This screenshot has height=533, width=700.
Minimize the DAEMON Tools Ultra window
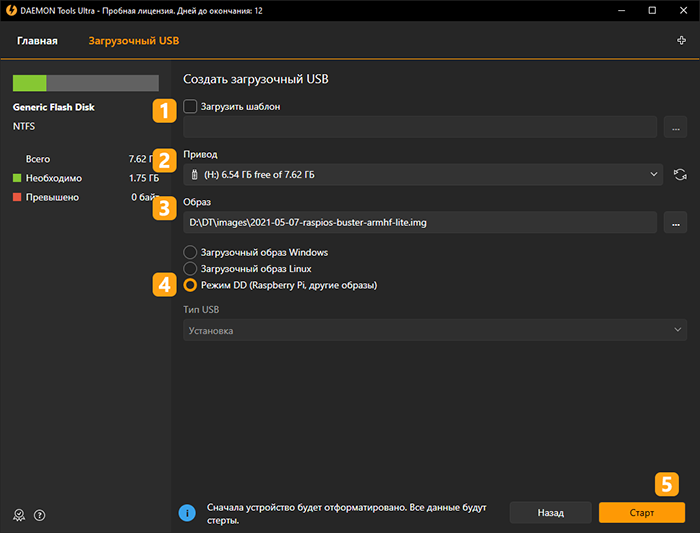[621, 10]
